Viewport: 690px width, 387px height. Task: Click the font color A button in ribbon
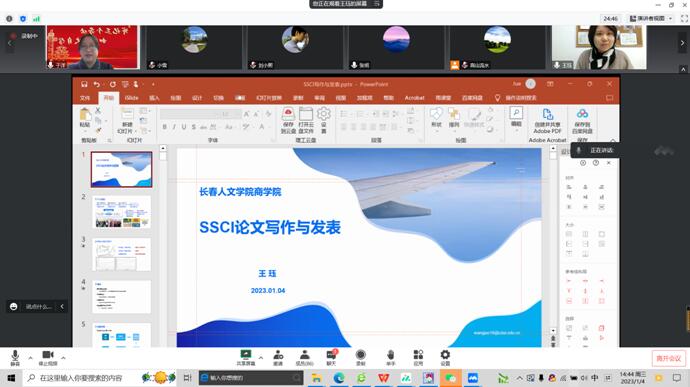262,127
